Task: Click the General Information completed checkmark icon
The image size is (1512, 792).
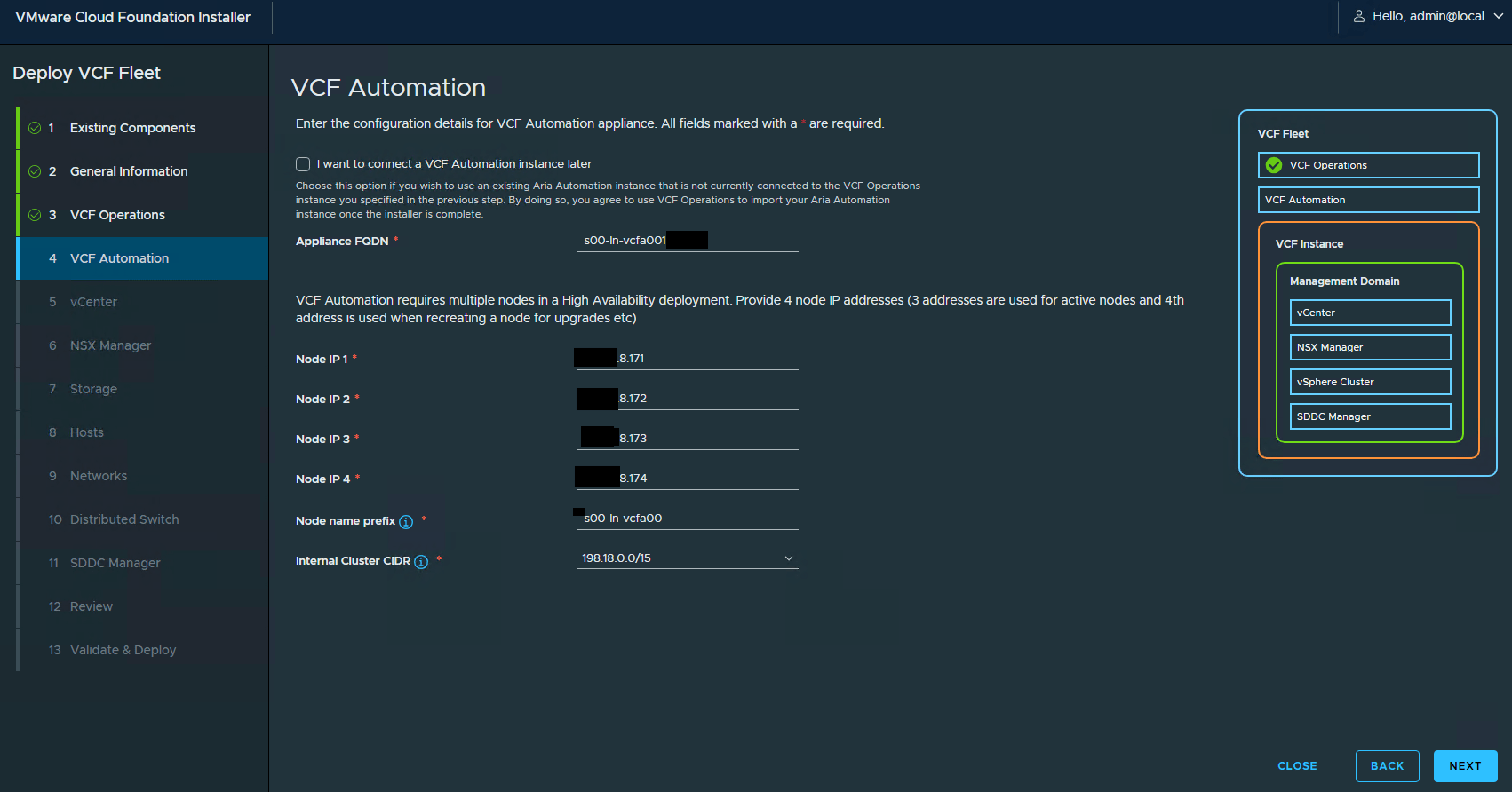Action: click(x=35, y=171)
